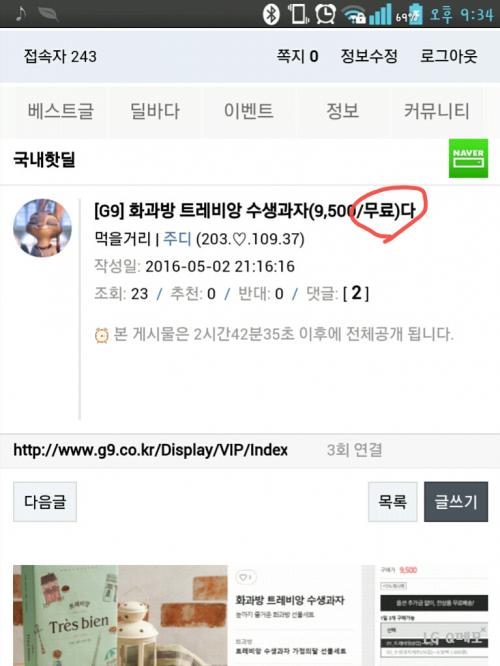
Task: Switch to the 딜바다 tab
Action: coord(155,111)
